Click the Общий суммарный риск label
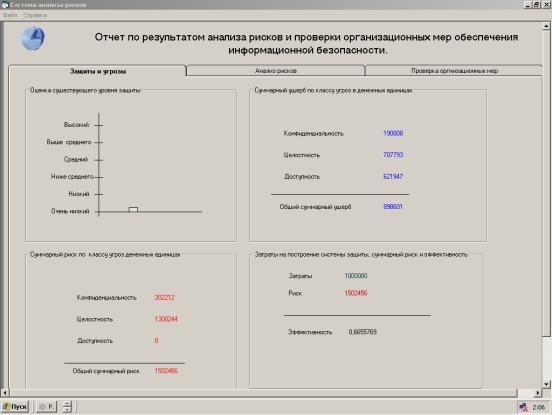This screenshot has width=552, height=415. (106, 371)
